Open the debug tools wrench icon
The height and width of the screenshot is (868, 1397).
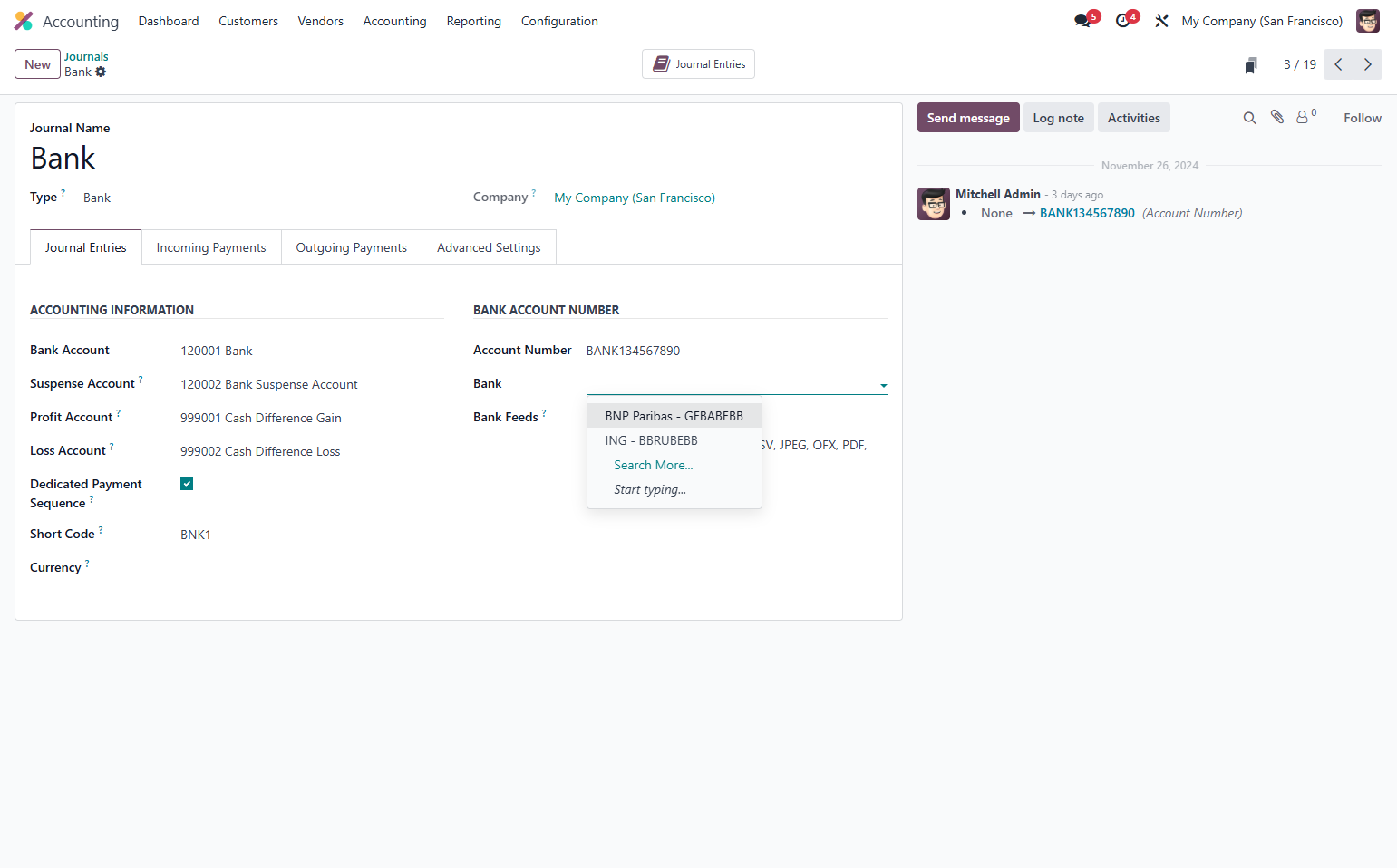pyautogui.click(x=1161, y=21)
